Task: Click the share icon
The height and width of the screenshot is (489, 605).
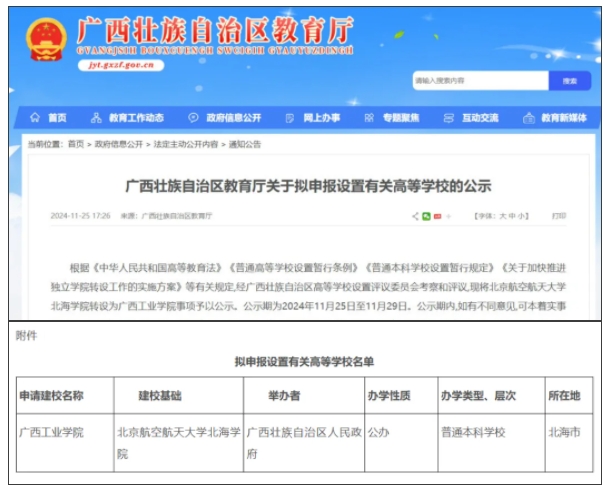Action: pyautogui.click(x=415, y=216)
